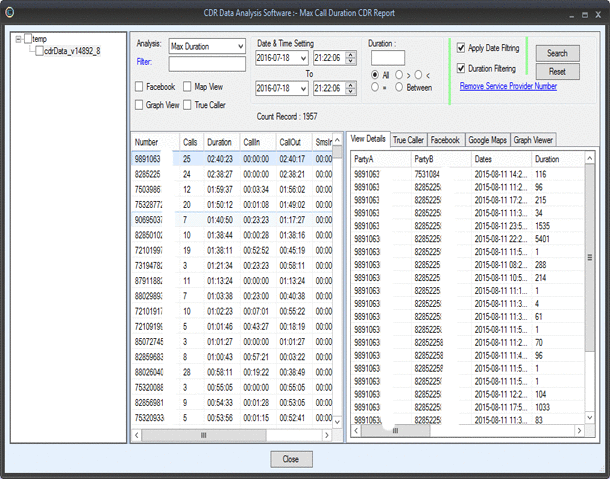The image size is (610, 479).
Task: Select row with duration 01:40:50
Action: coord(232,220)
